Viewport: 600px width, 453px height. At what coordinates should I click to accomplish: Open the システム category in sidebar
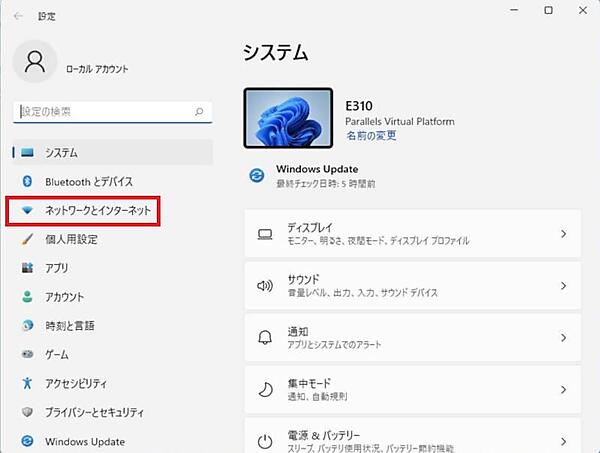point(112,153)
